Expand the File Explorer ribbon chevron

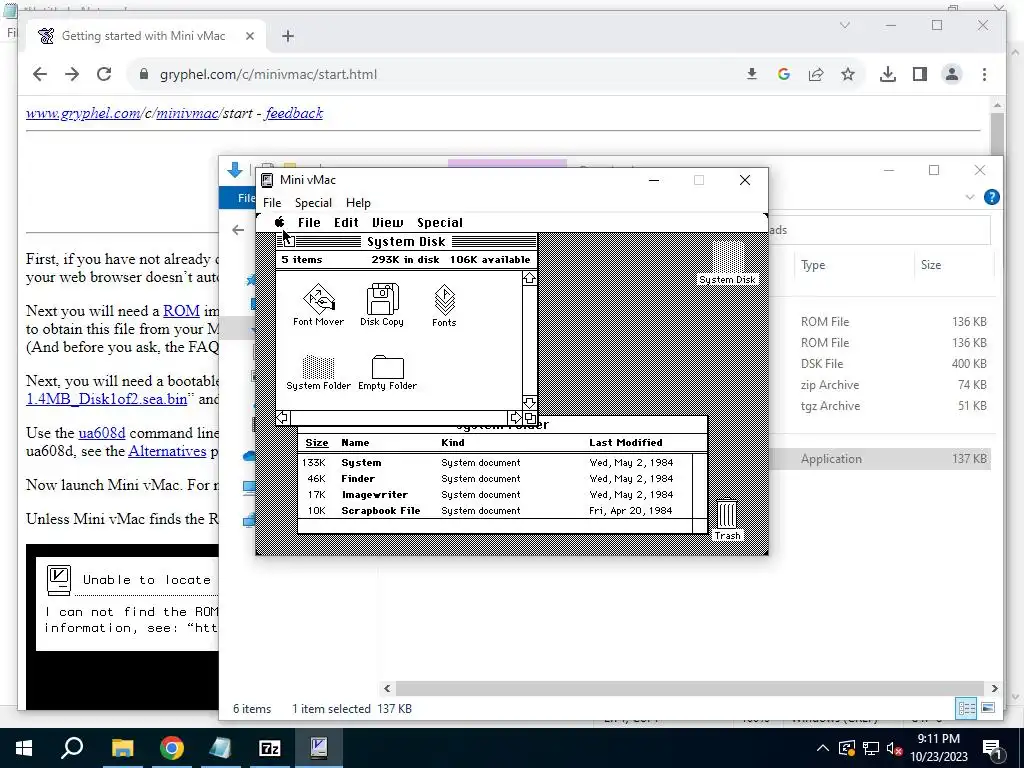tap(970, 197)
